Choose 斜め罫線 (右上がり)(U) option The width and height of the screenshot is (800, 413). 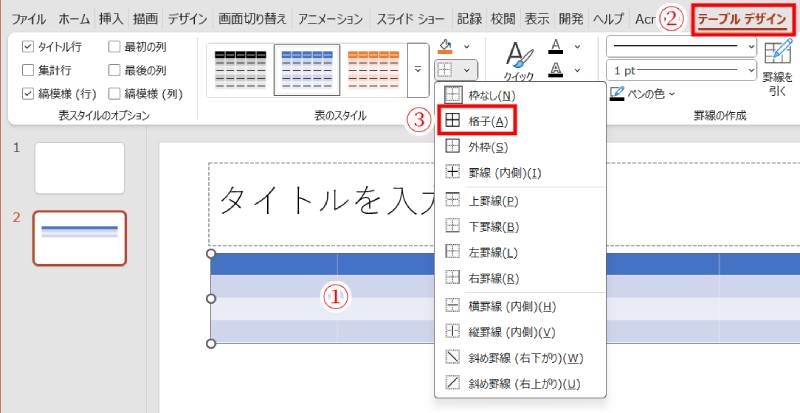pos(520,383)
